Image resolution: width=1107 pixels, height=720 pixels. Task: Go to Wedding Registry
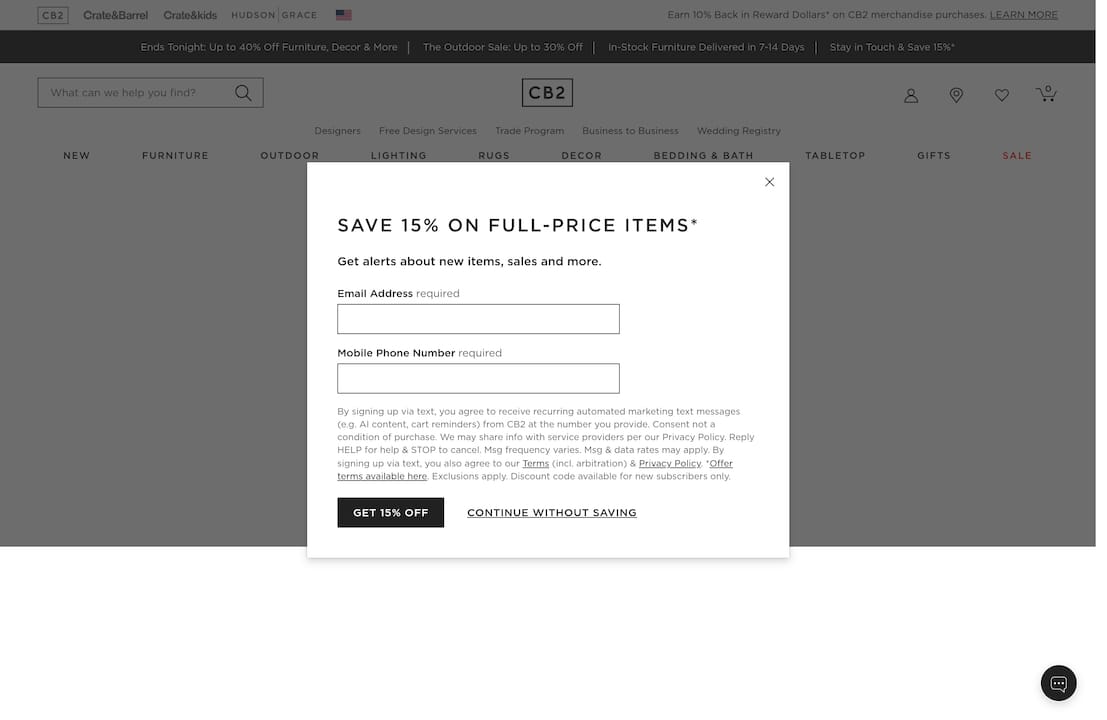click(738, 131)
